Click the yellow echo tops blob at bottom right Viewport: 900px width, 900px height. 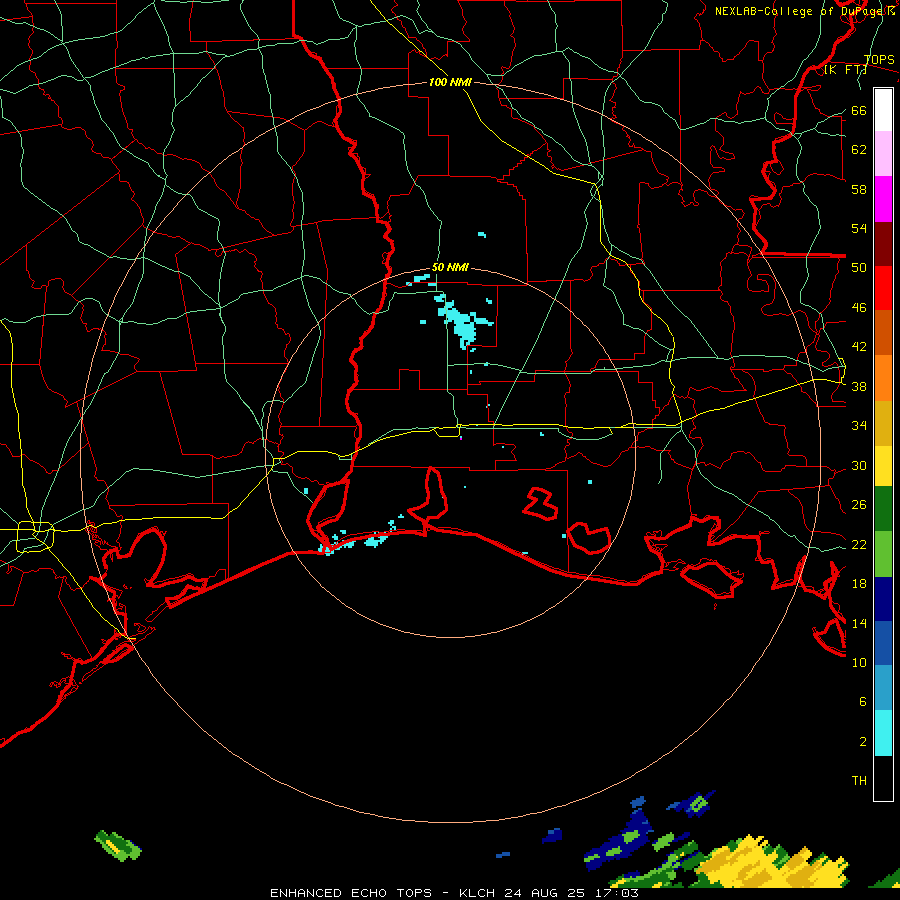click(x=772, y=864)
